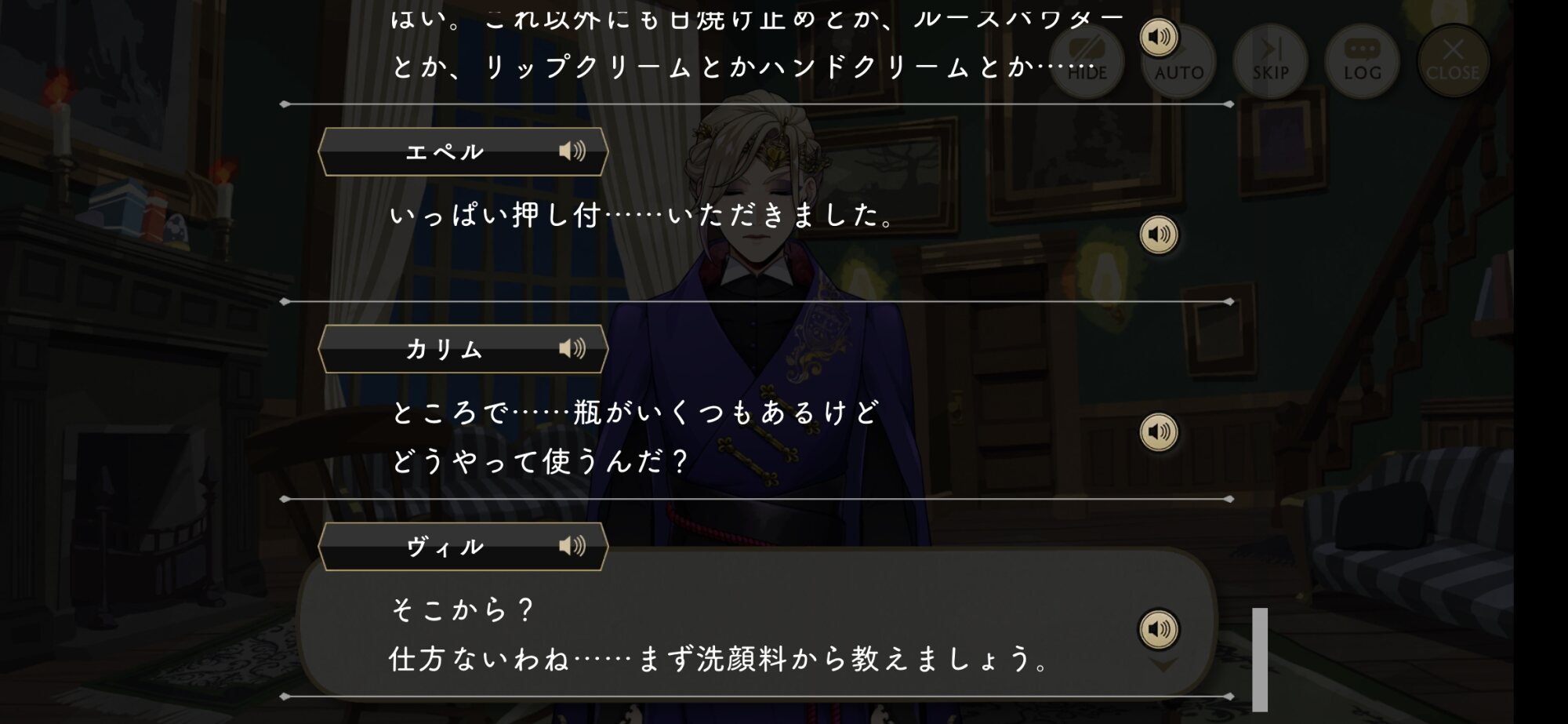Play voice on the エペル name tag

coord(572,151)
